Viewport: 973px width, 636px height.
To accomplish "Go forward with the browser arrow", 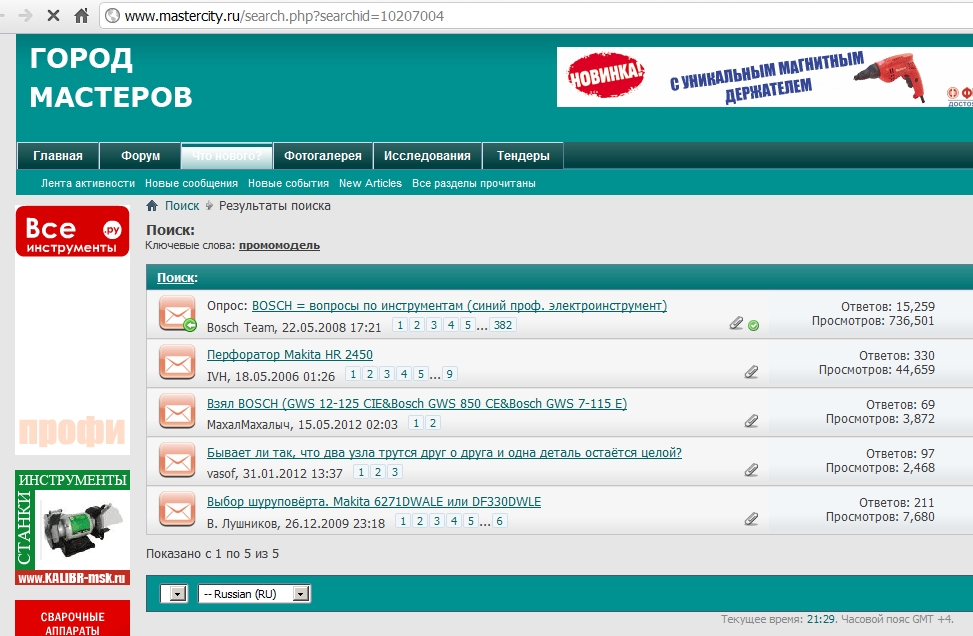I will tap(25, 16).
